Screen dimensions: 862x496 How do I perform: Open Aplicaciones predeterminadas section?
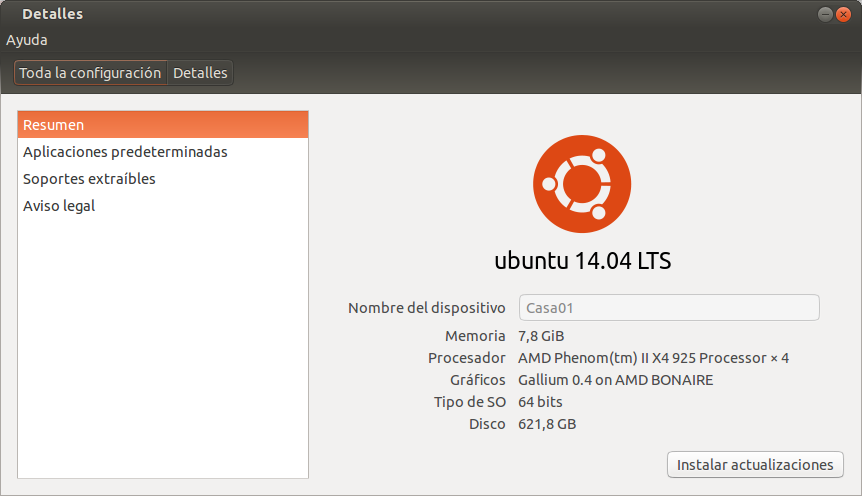163,152
